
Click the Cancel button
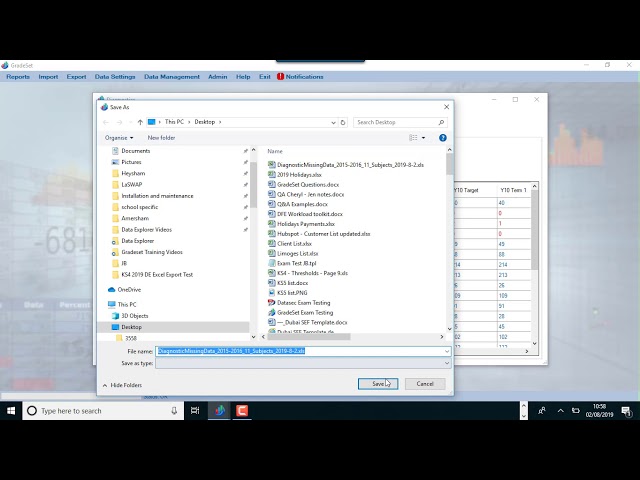pyautogui.click(x=425, y=384)
